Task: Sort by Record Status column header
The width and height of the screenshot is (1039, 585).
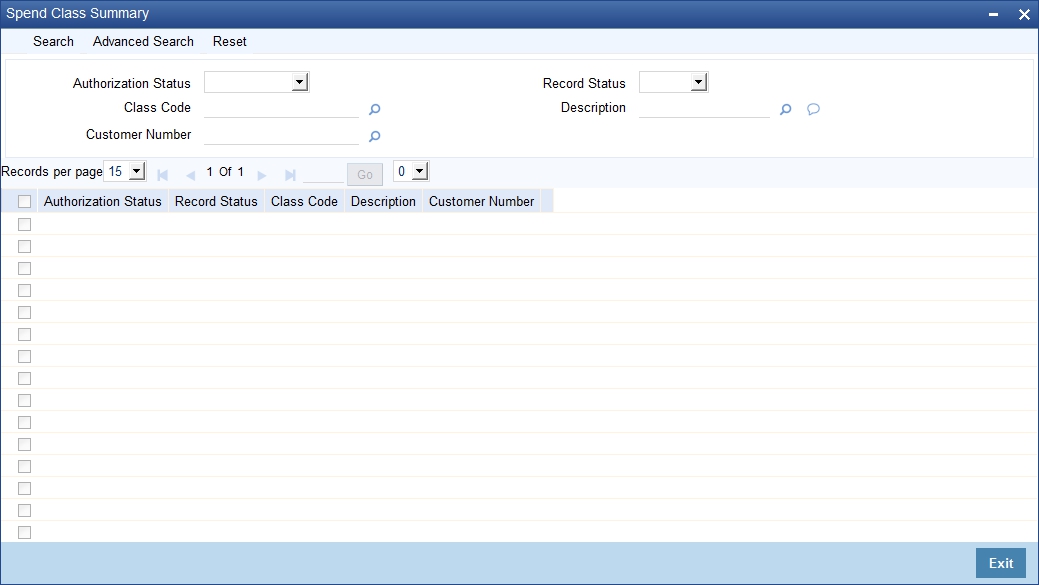Action: tap(216, 201)
